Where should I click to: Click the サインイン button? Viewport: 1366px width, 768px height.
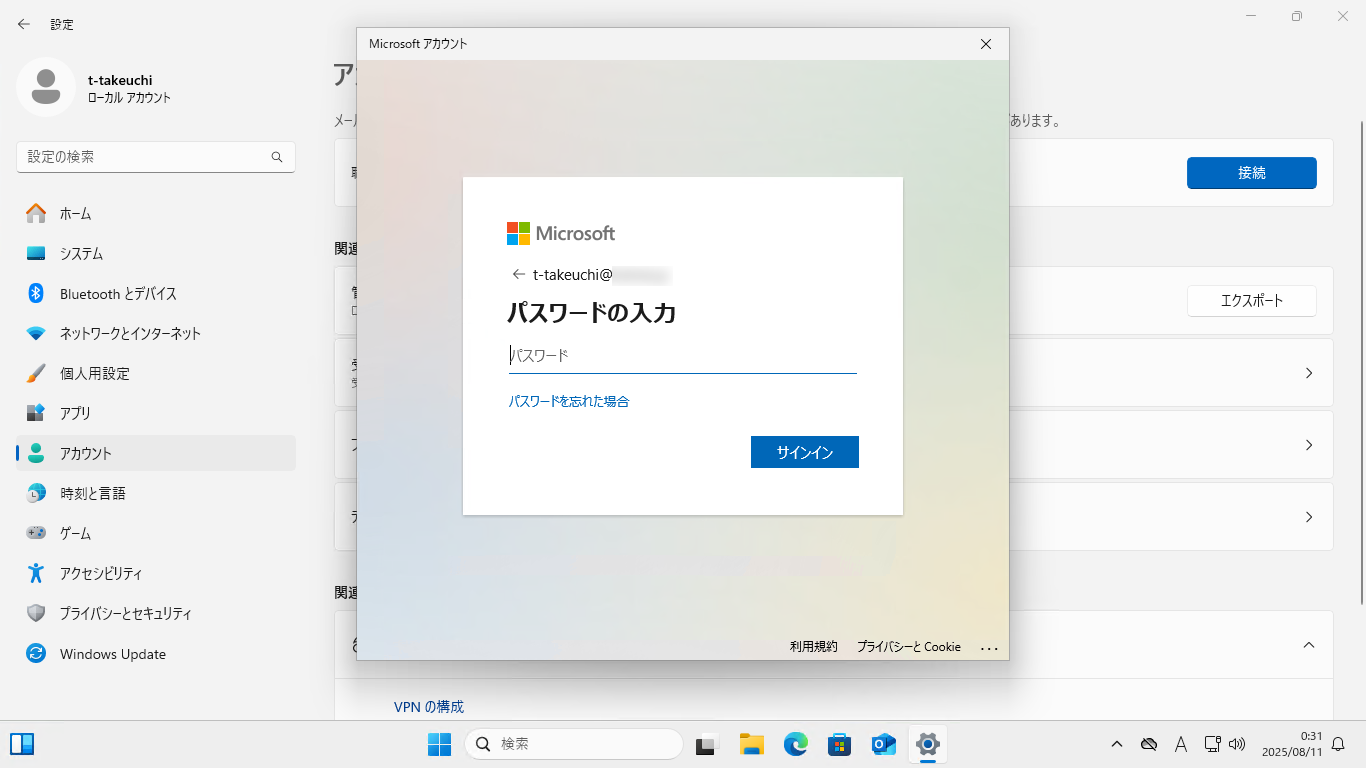pos(805,452)
